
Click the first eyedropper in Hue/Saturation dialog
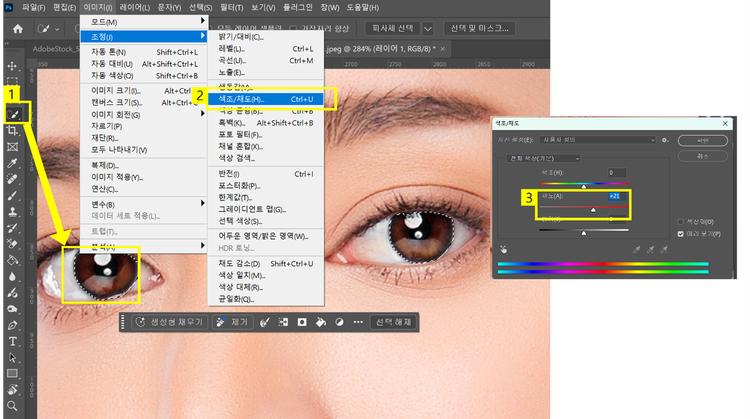636,249
